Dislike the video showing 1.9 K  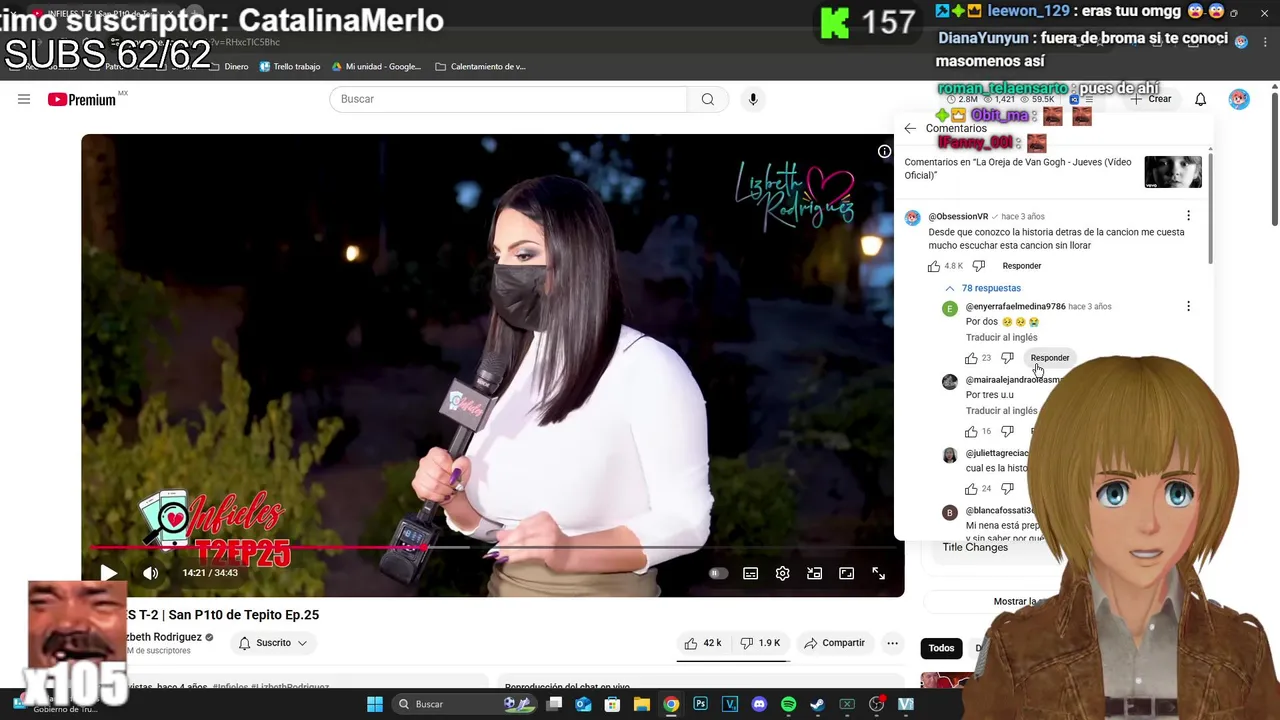[760, 643]
